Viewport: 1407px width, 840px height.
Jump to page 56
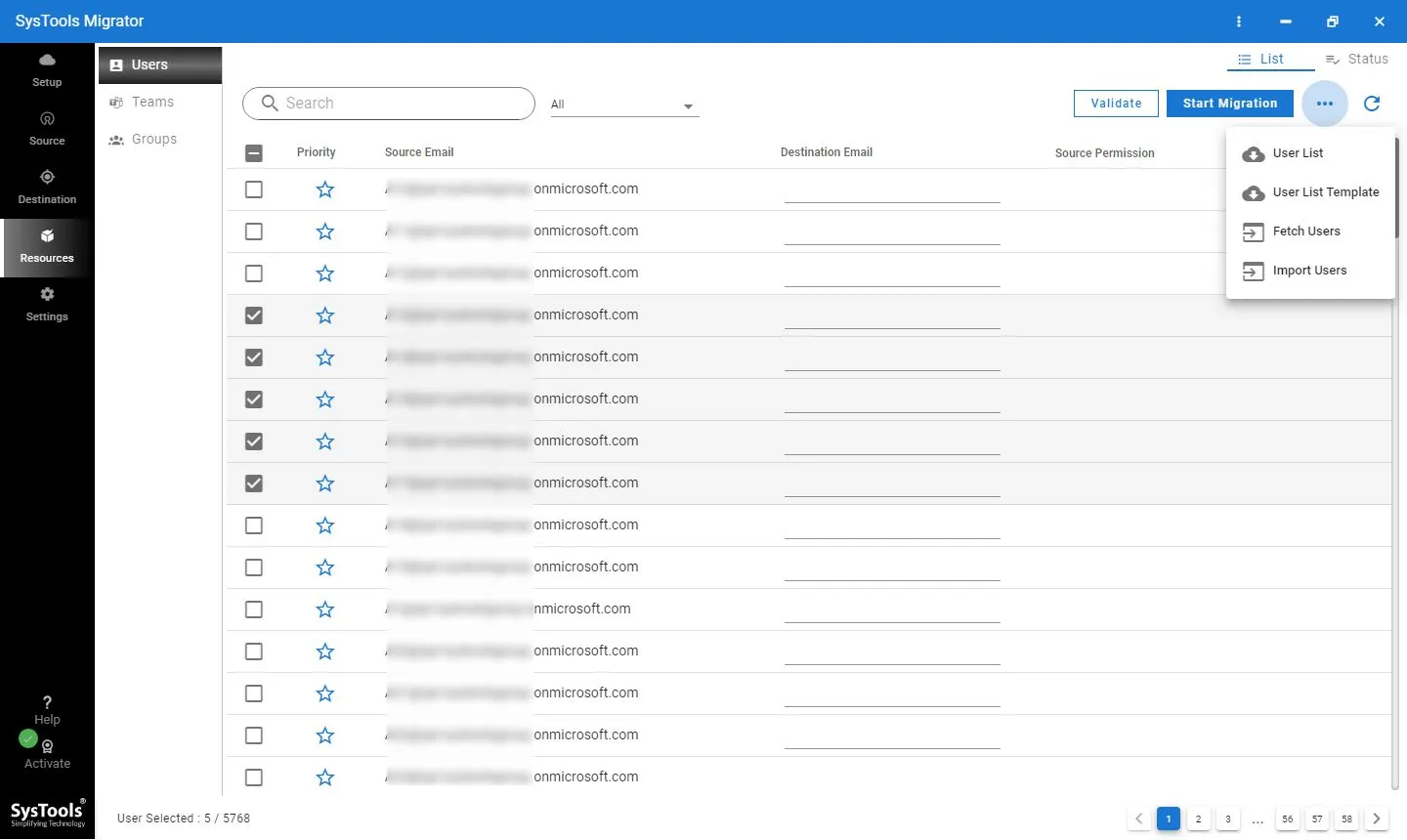[x=1288, y=819]
